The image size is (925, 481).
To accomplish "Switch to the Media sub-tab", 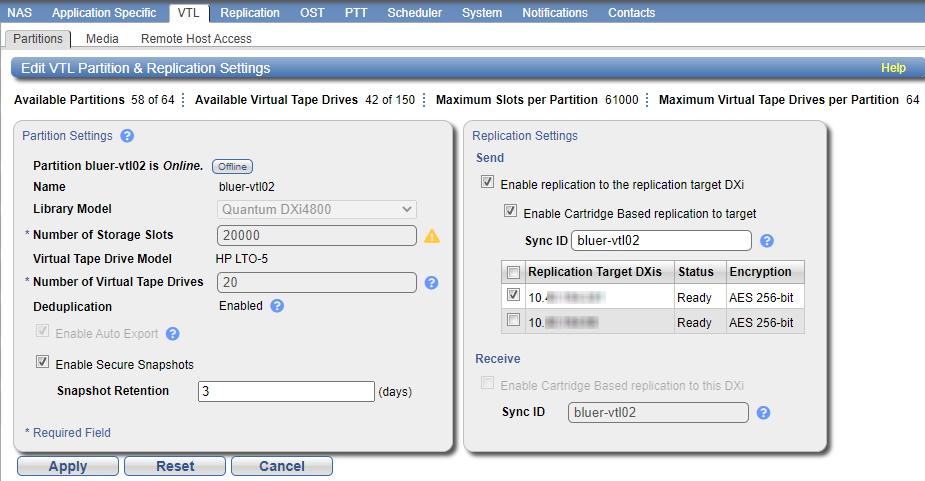I will coord(102,39).
